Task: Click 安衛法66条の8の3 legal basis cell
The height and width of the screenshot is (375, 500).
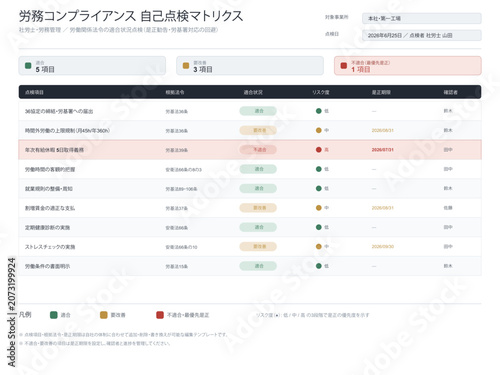Action: [184, 170]
